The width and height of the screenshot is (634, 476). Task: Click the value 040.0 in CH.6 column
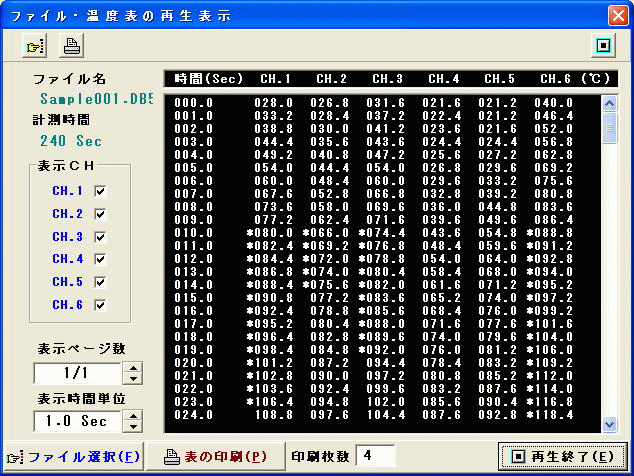(554, 103)
